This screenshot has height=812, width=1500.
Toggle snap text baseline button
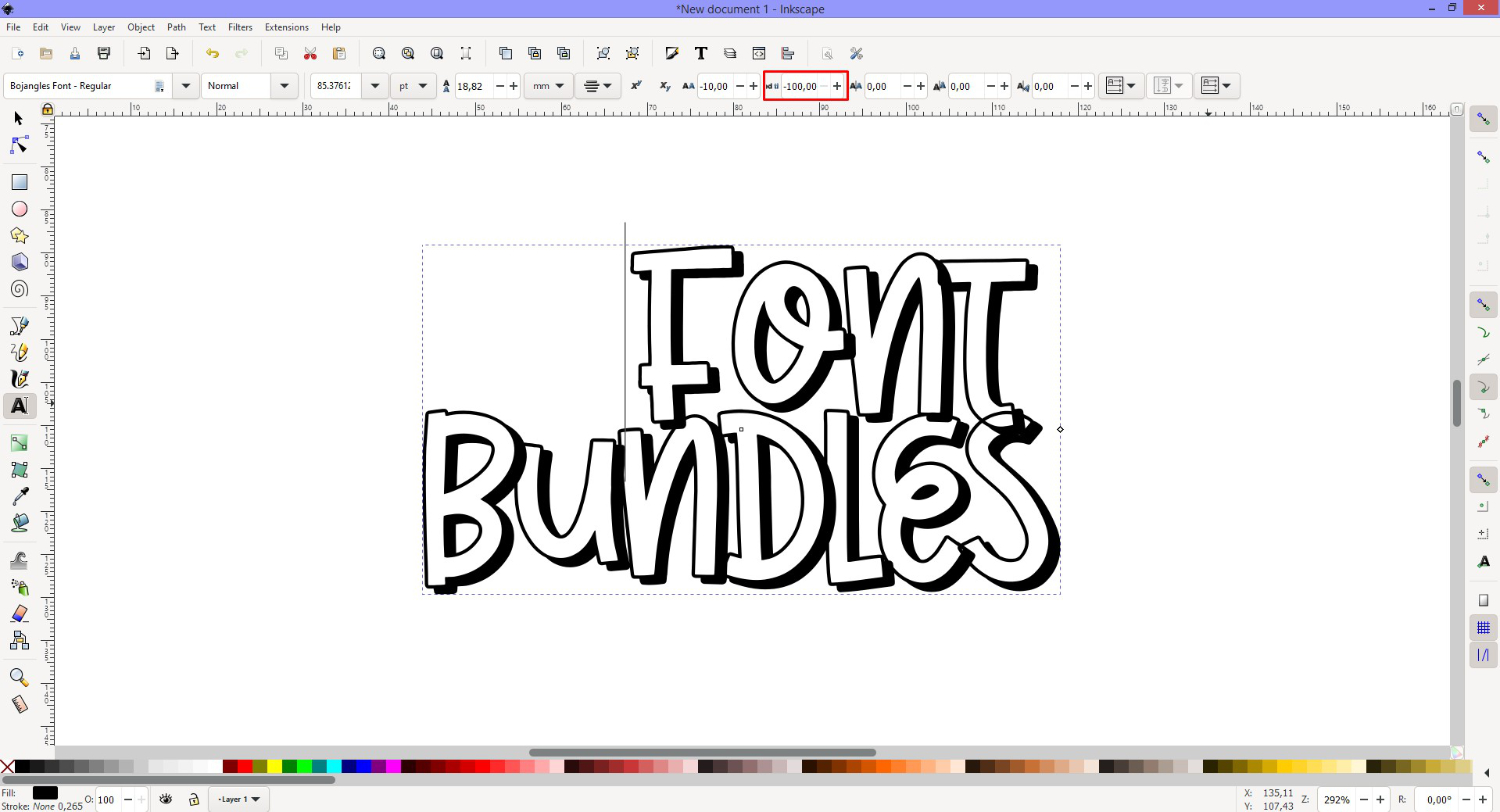[x=1484, y=562]
